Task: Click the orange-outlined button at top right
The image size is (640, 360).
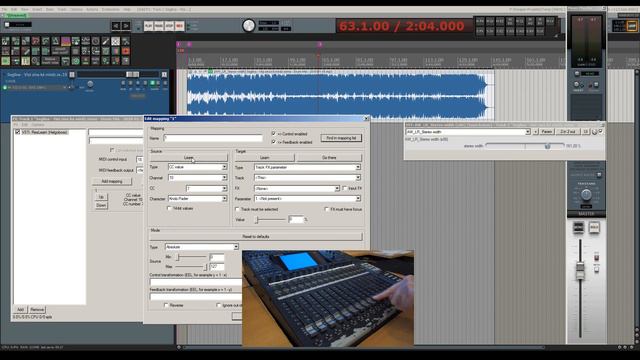Action: tap(631, 26)
